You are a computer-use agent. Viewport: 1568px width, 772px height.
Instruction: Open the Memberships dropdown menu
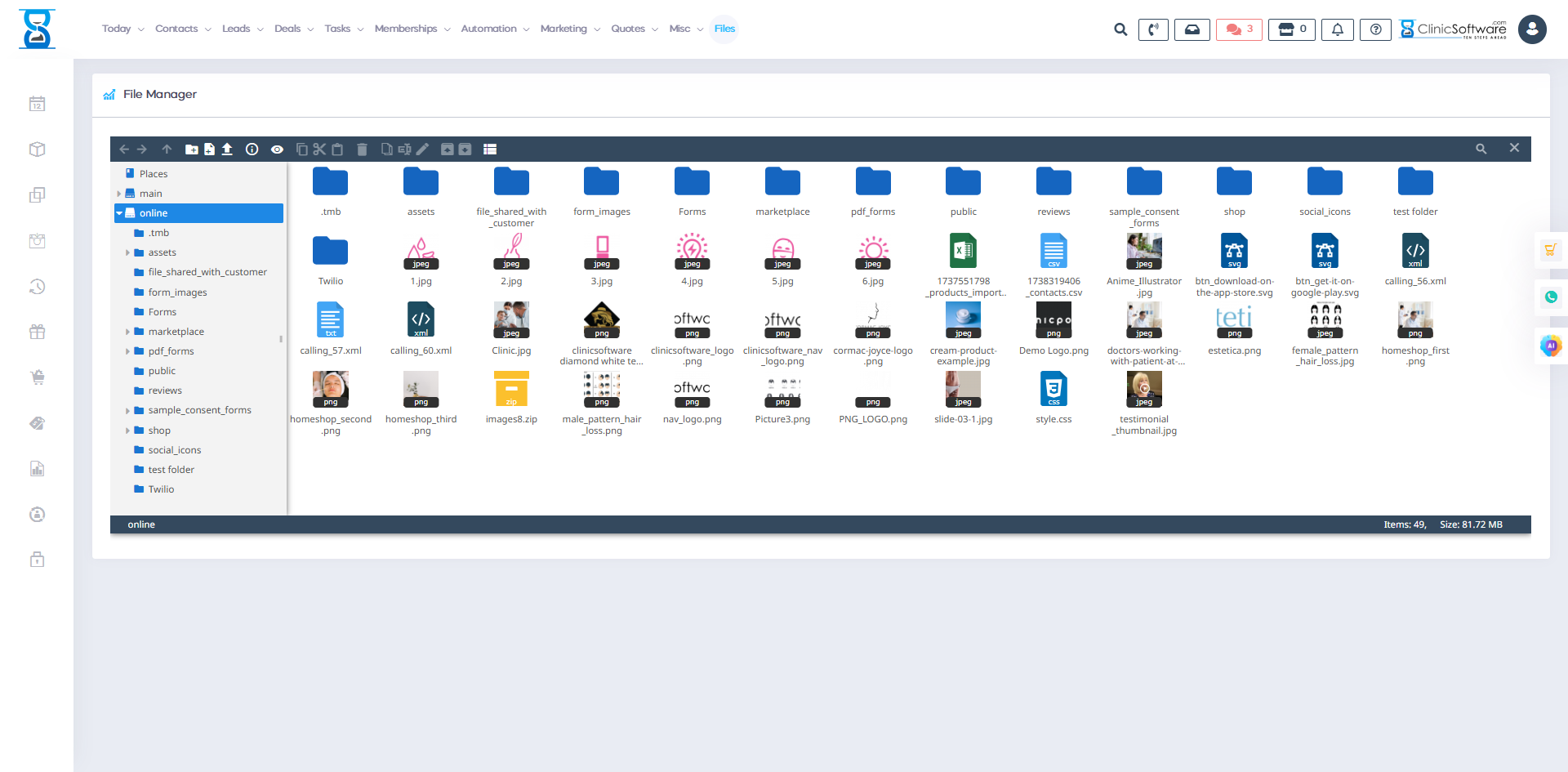pos(412,29)
